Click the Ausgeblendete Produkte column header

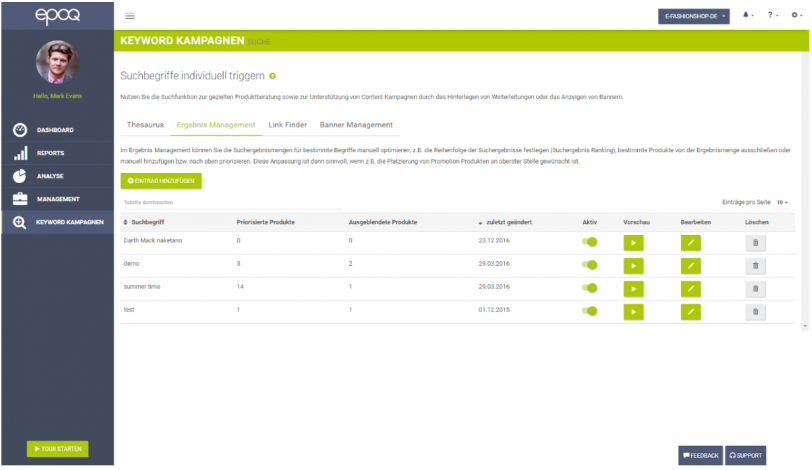[x=383, y=222]
